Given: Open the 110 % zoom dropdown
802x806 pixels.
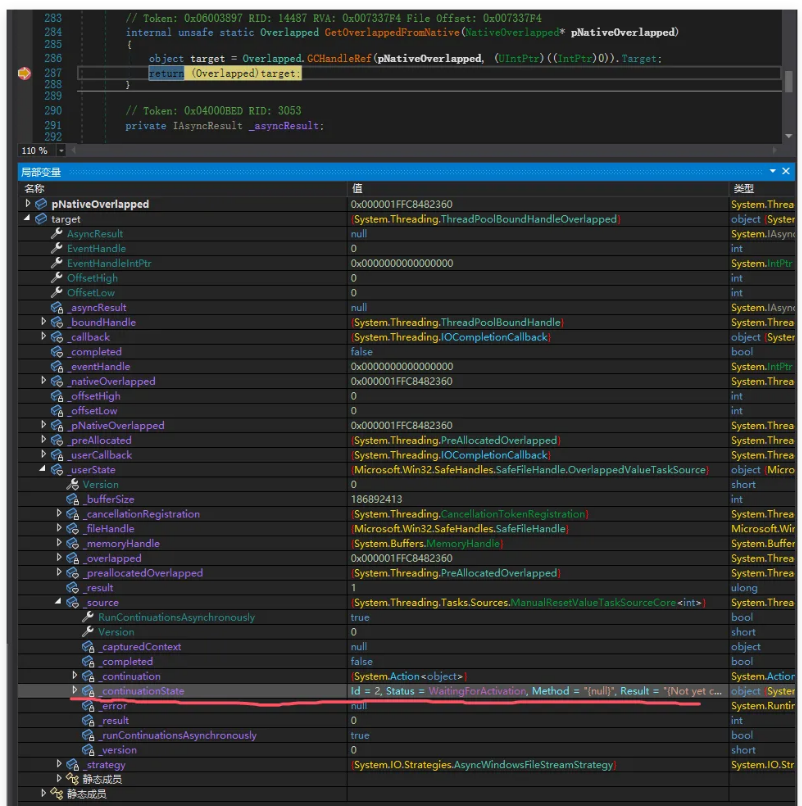Looking at the screenshot, I should click(x=61, y=151).
